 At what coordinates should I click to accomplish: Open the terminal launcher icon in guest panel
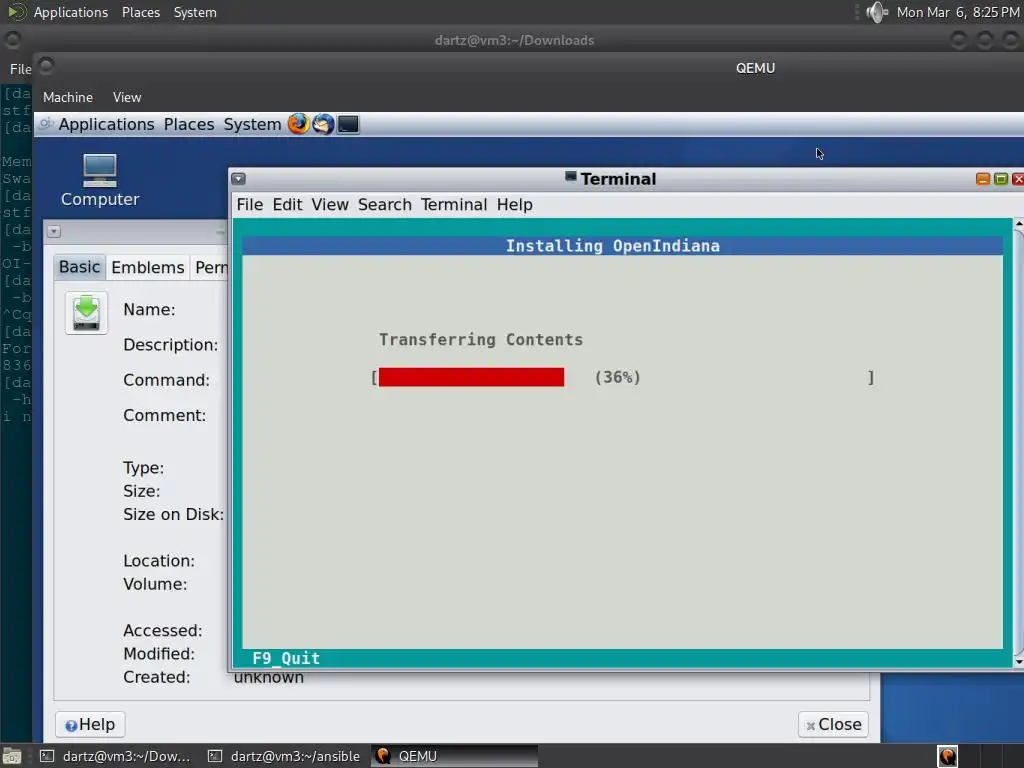348,124
